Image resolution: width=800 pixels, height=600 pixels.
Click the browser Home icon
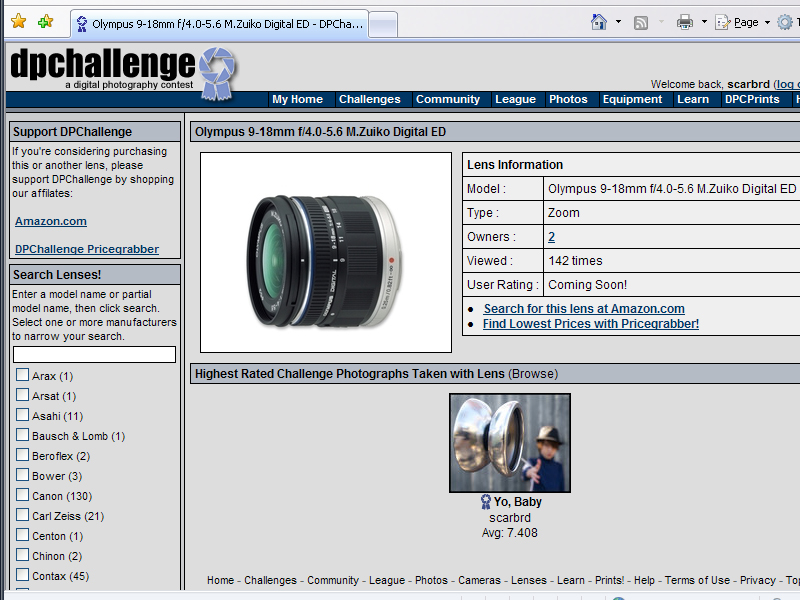[598, 22]
